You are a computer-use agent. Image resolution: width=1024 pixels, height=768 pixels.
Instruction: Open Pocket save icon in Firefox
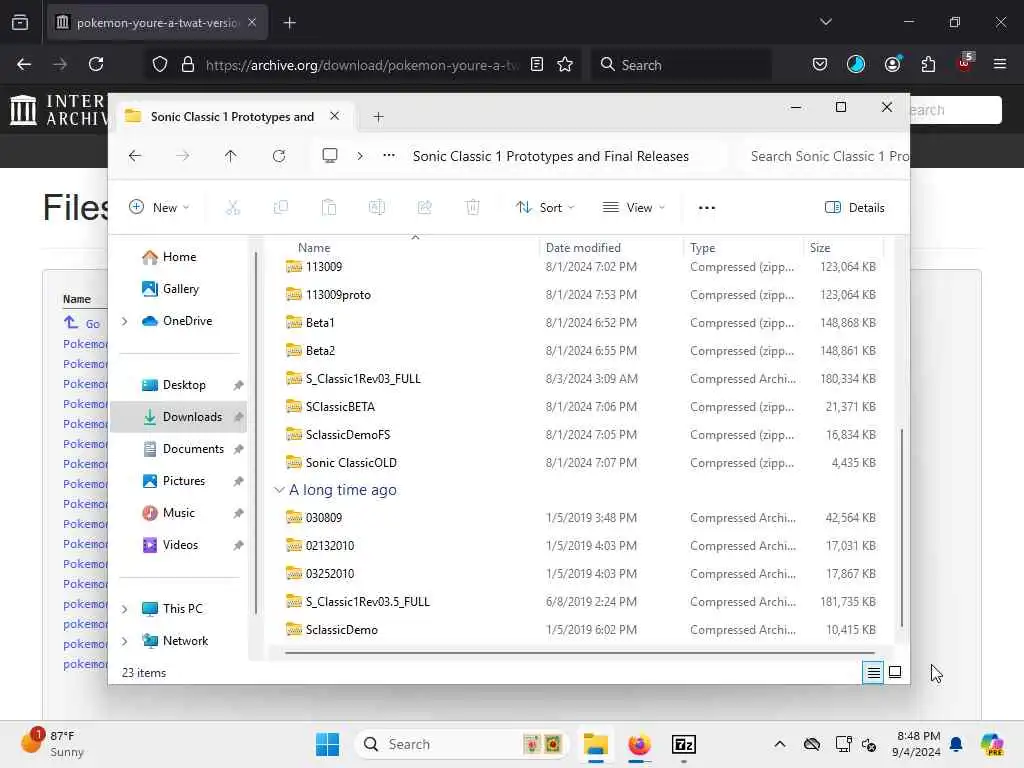[x=820, y=64]
